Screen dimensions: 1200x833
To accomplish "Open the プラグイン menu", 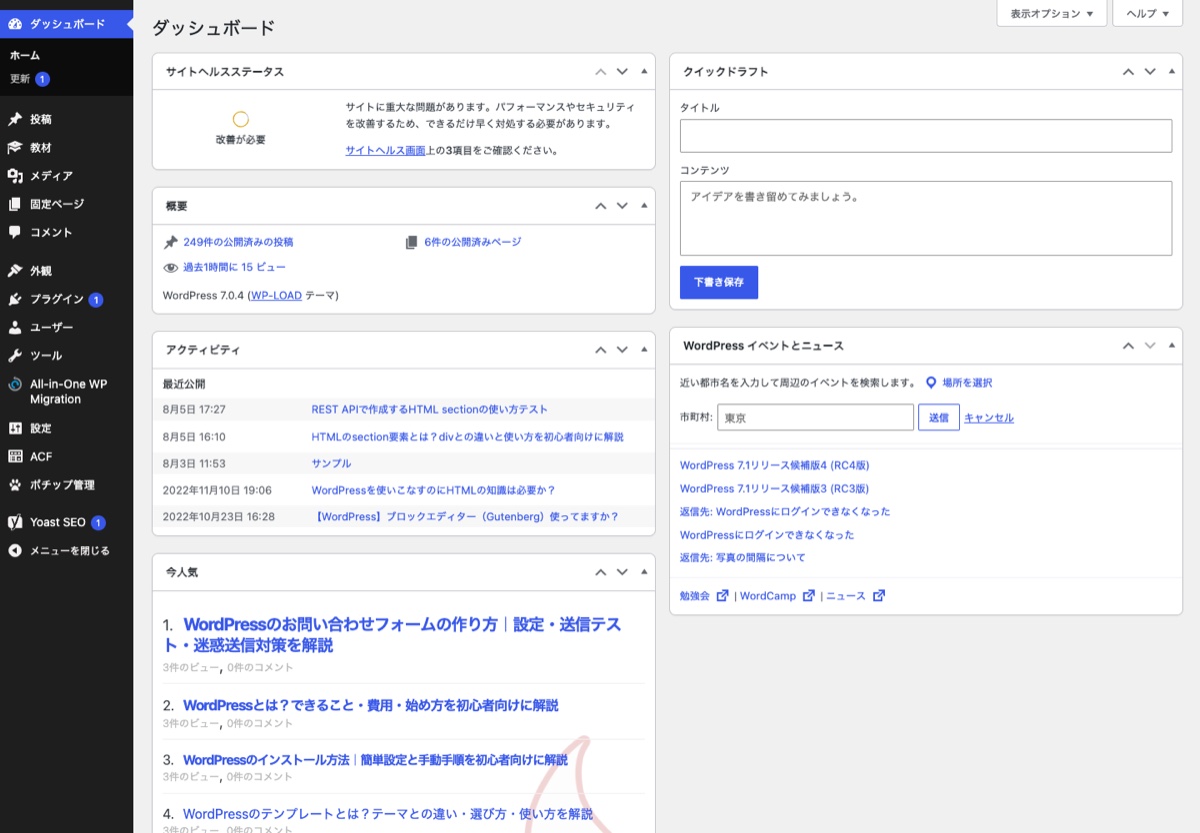I will coord(66,299).
